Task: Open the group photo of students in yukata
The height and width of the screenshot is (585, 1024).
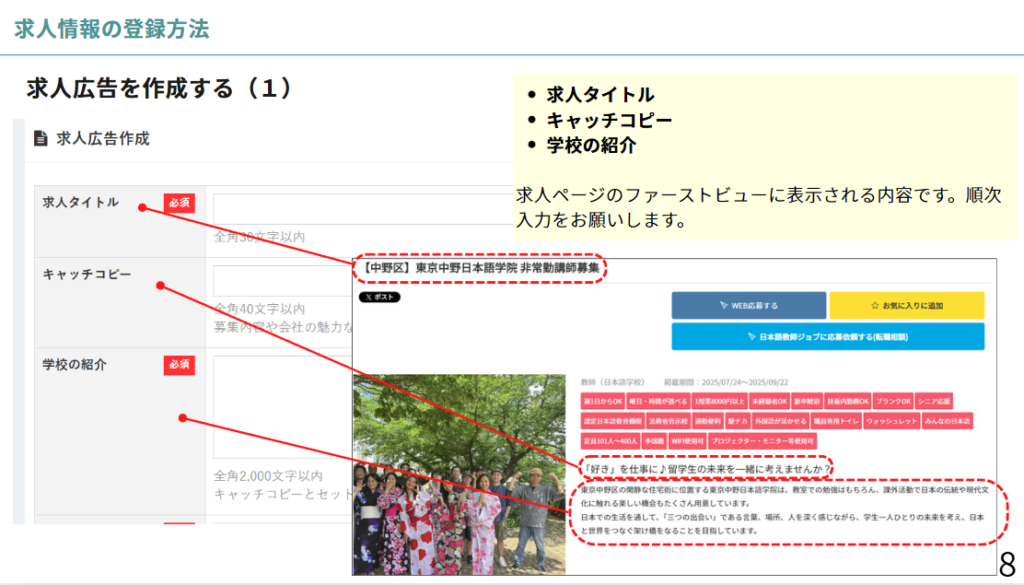Action: 459,470
